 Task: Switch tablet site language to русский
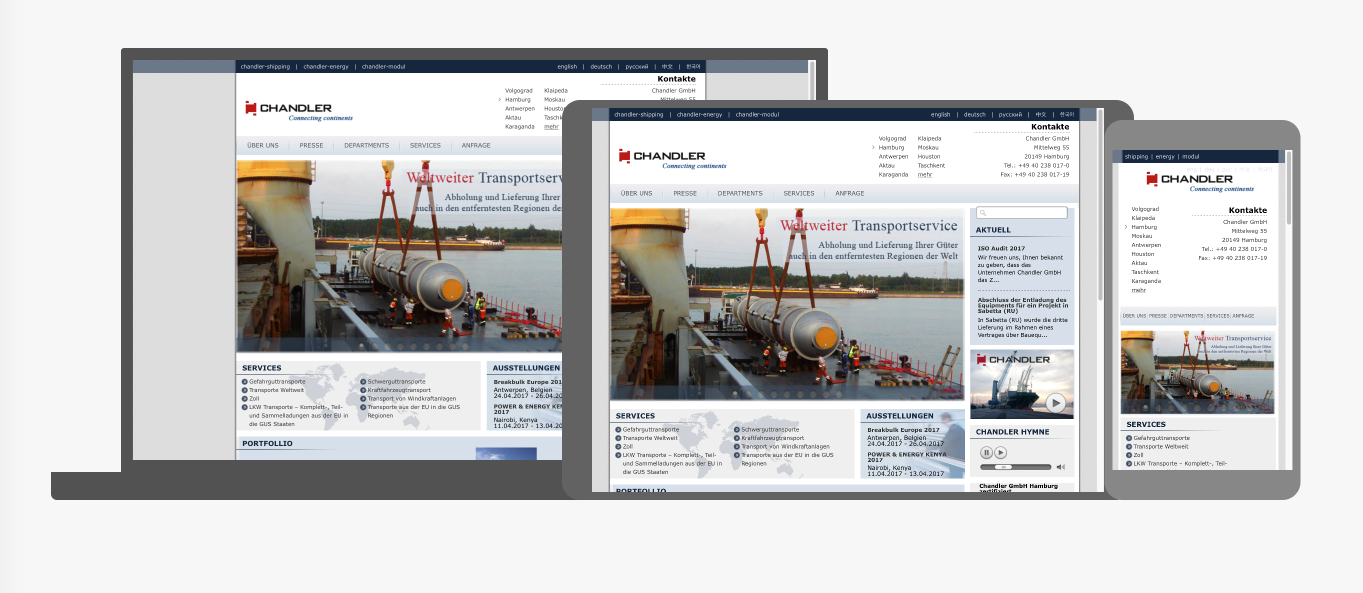1010,115
